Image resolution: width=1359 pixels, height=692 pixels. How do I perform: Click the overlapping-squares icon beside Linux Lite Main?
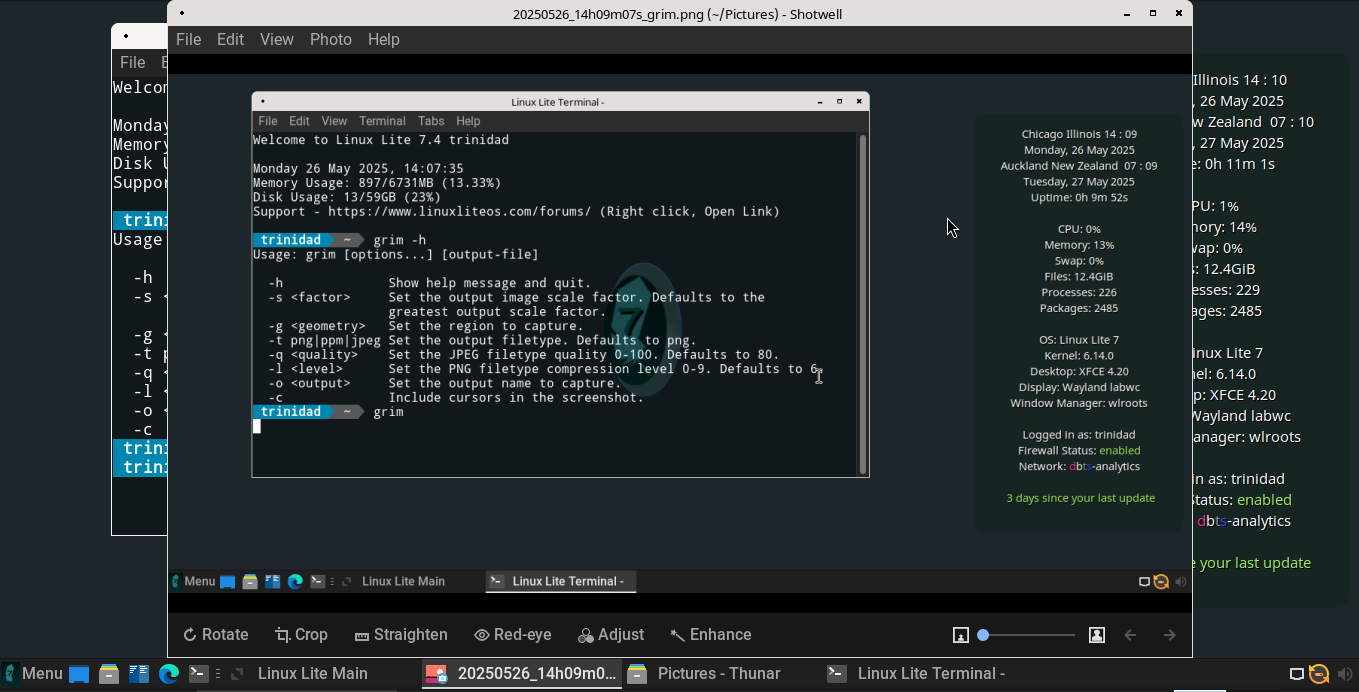point(237,674)
